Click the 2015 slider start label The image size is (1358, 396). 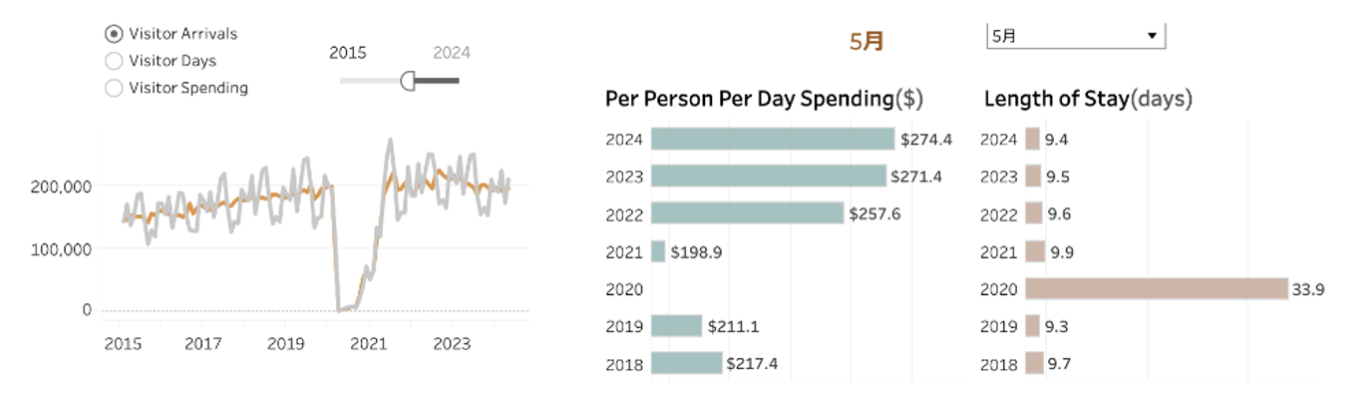pyautogui.click(x=348, y=53)
